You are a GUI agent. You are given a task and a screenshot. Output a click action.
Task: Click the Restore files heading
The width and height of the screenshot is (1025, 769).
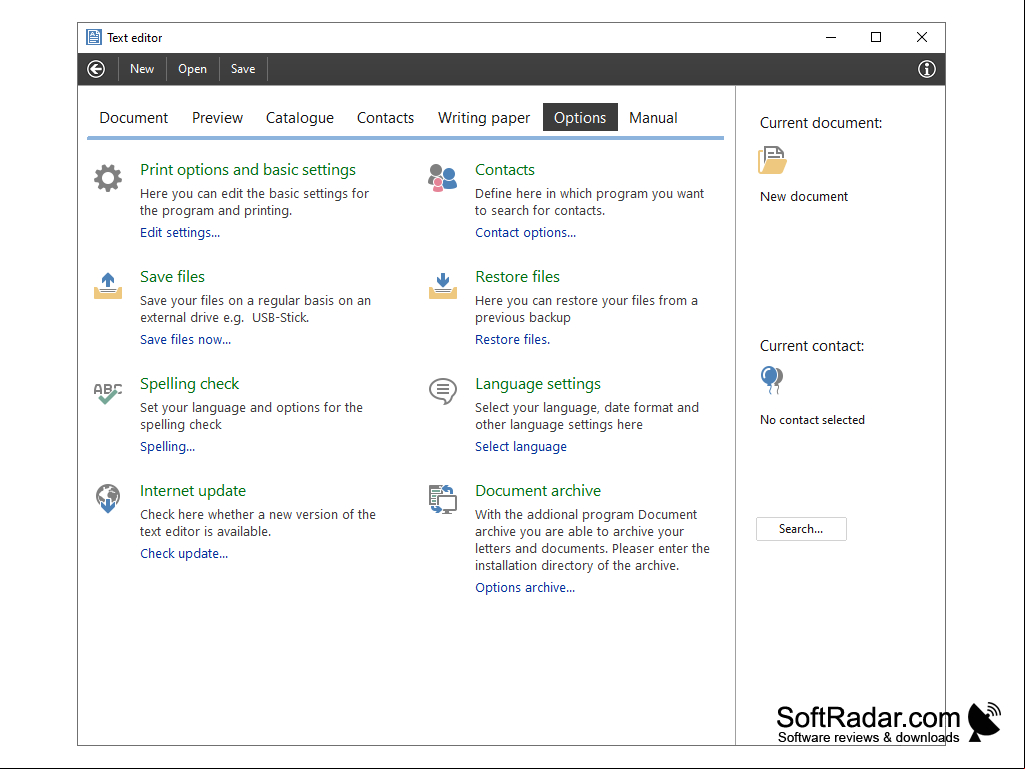(517, 277)
